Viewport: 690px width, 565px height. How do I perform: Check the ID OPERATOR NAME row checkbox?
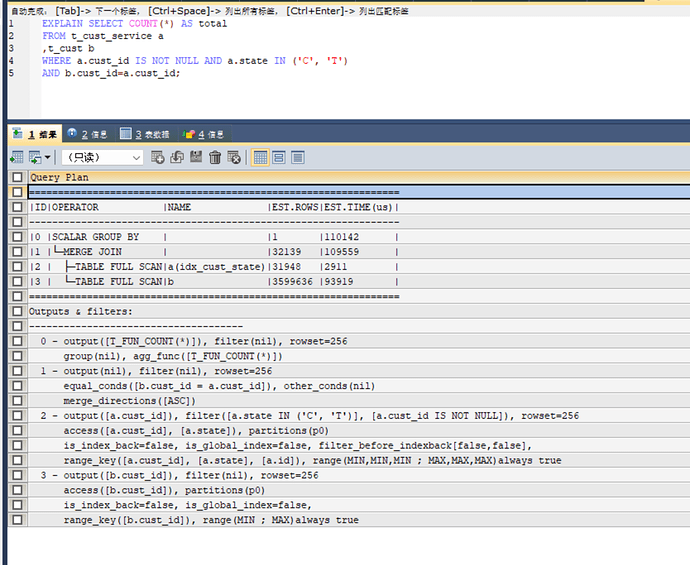coord(17,207)
